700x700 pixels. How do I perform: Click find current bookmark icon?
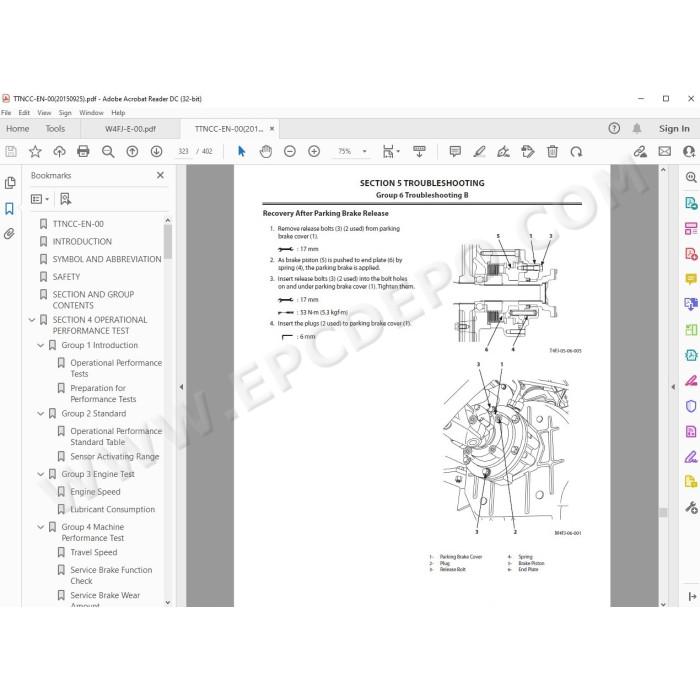pos(66,199)
